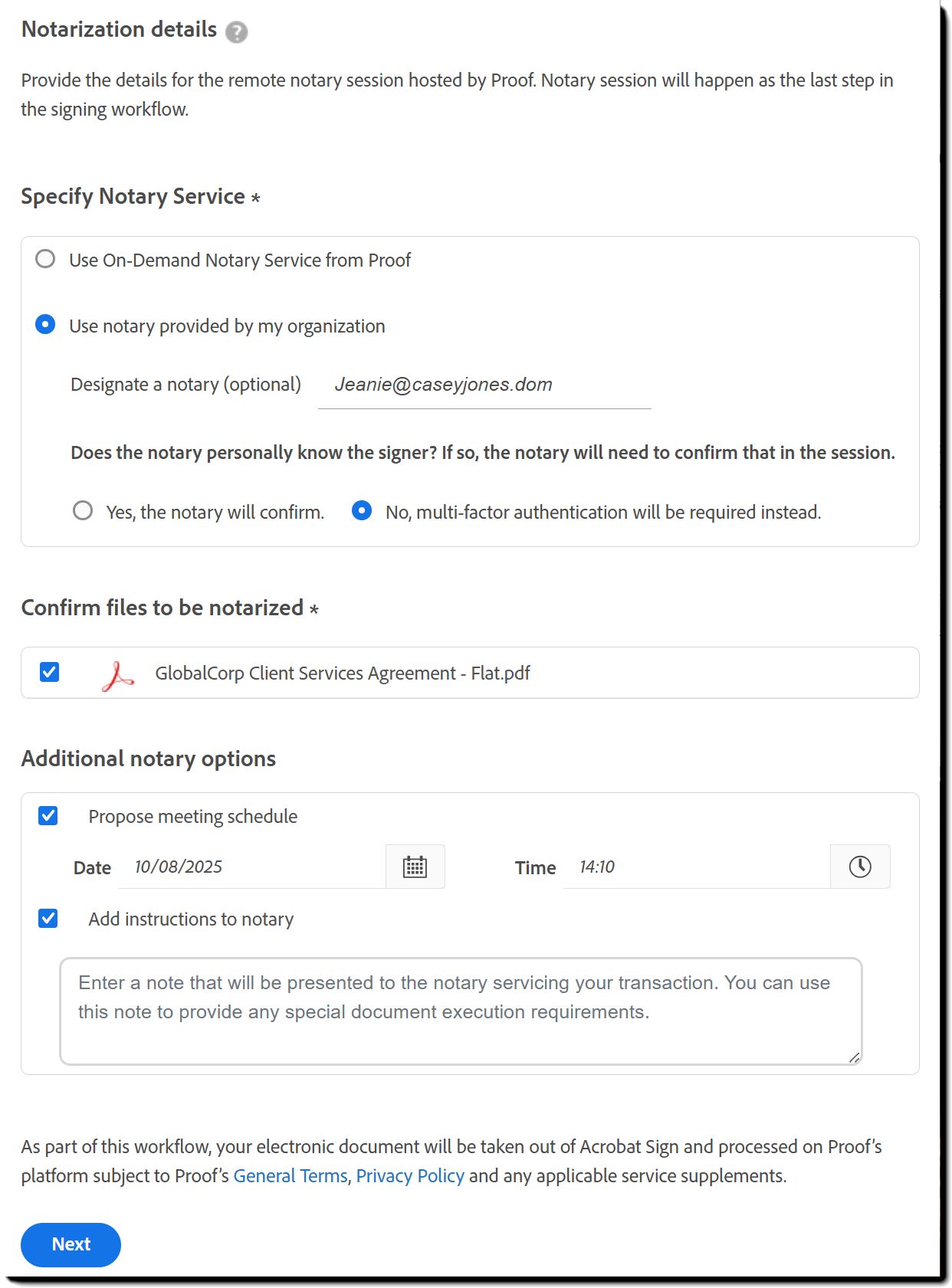This screenshot has width=952, height=1288.
Task: Click the PDF file icon
Action: [x=117, y=675]
